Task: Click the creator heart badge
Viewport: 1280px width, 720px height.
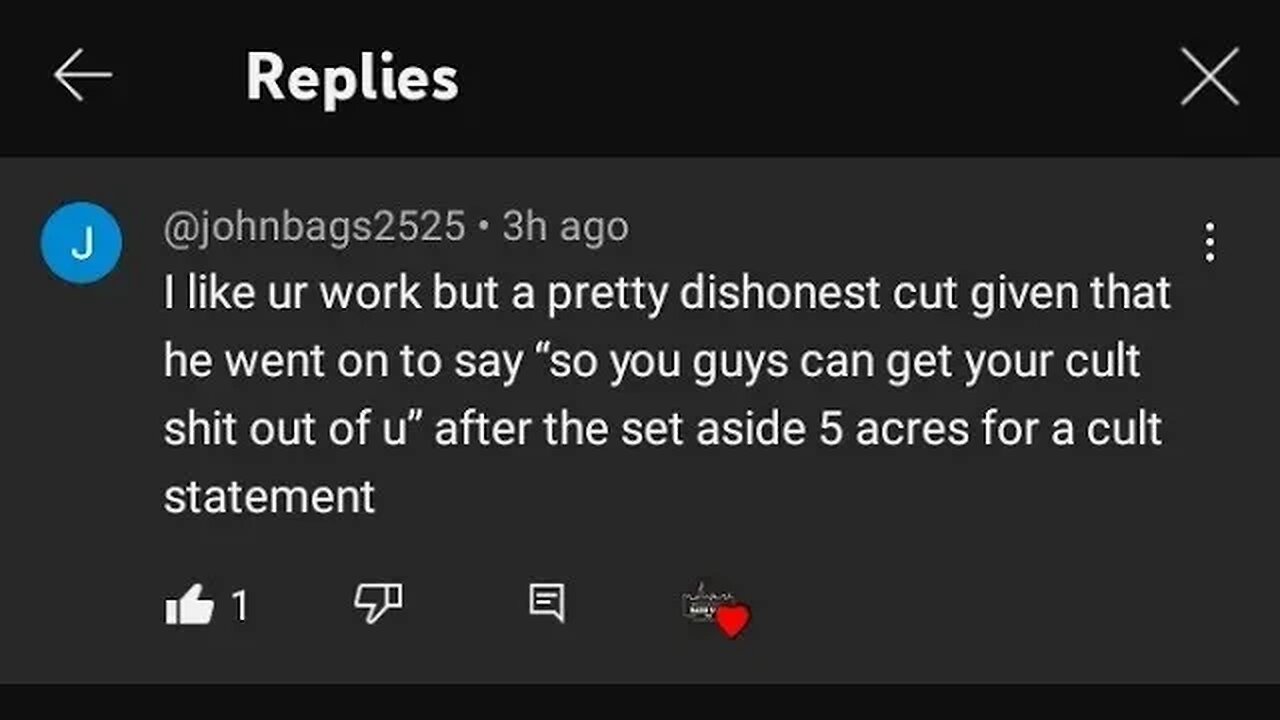Action: [x=732, y=621]
